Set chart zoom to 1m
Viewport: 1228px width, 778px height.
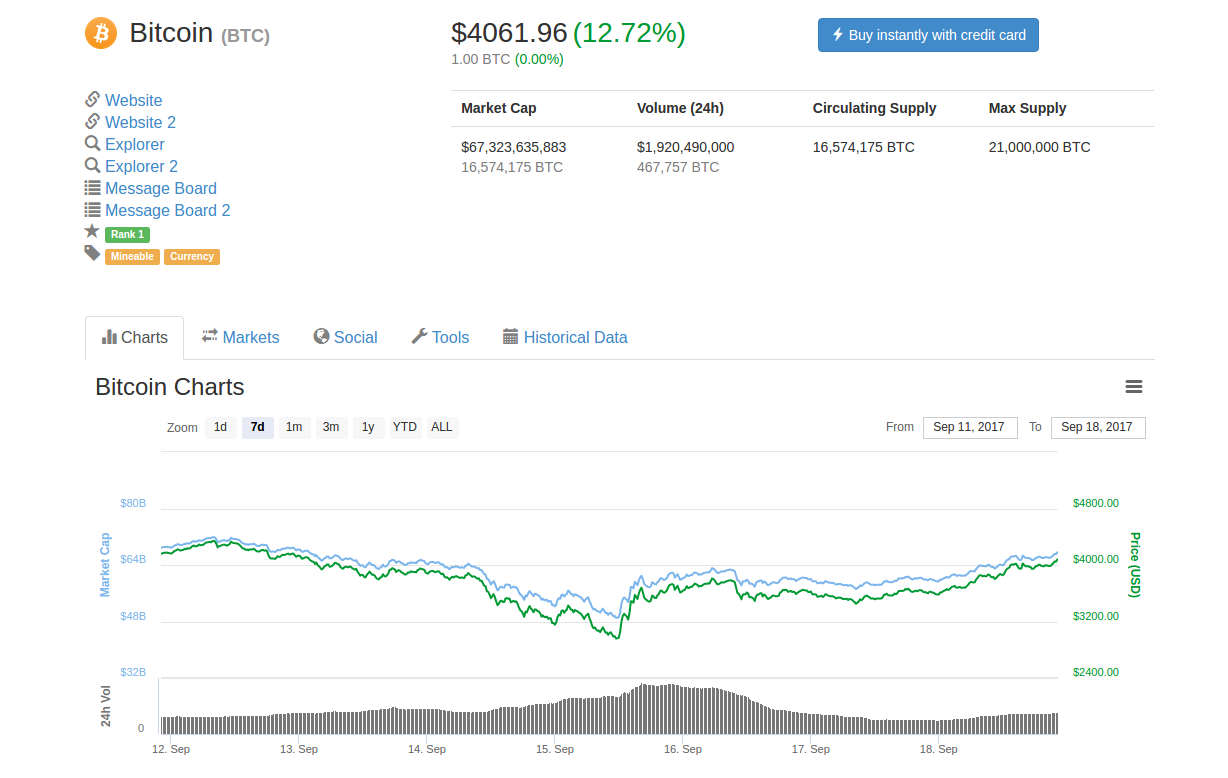[x=294, y=427]
